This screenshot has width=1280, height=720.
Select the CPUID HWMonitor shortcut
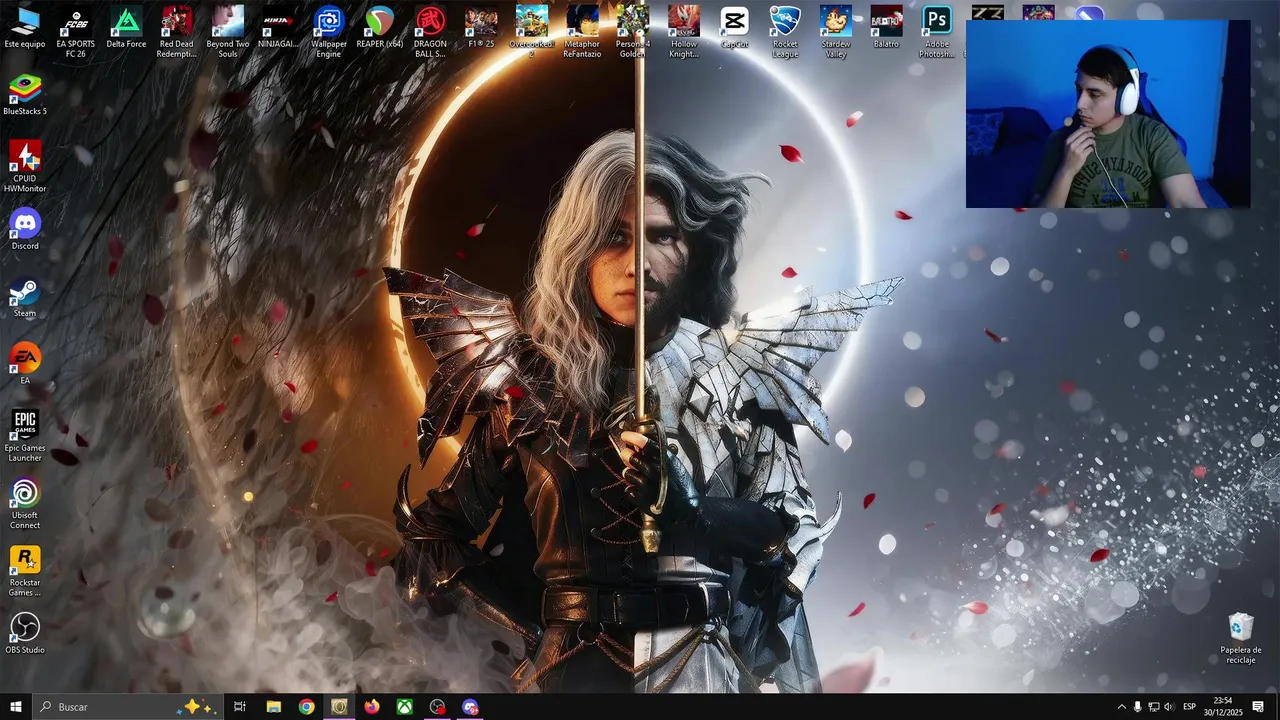(x=25, y=166)
